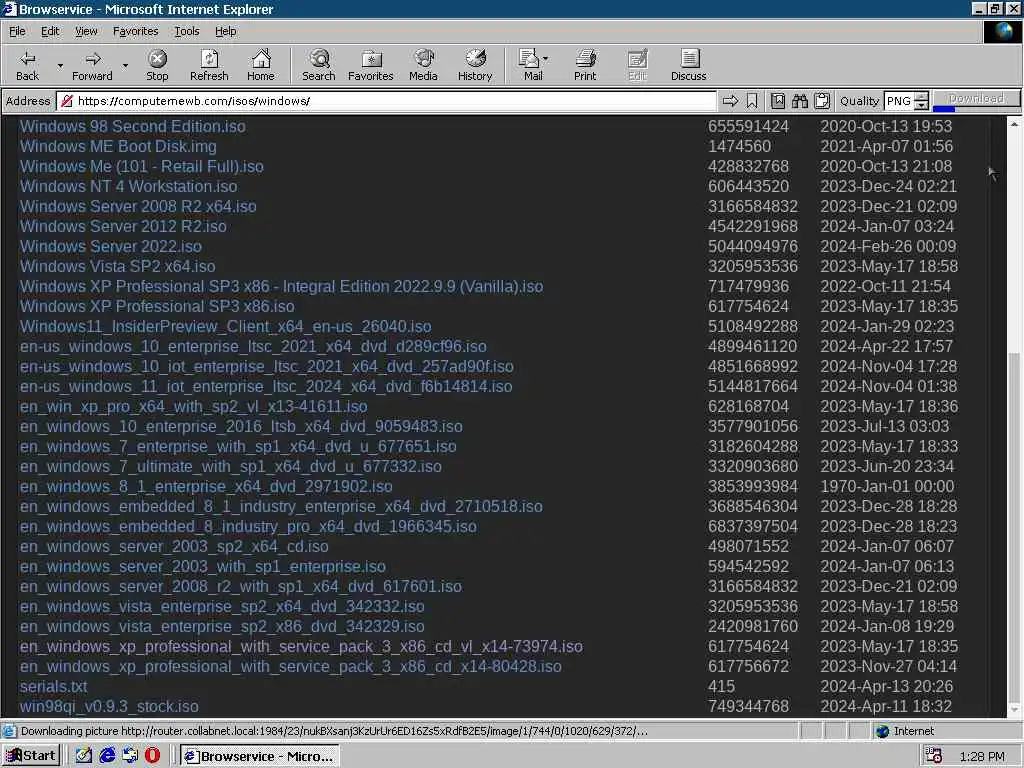Open the Windows Server 2022.iso link
This screenshot has height=768, width=1024.
[x=110, y=247]
